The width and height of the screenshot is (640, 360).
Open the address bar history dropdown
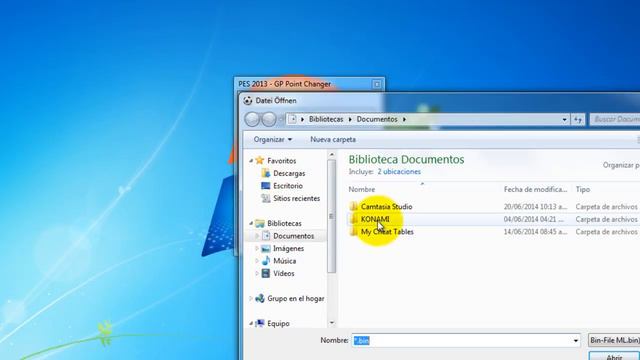[564, 120]
